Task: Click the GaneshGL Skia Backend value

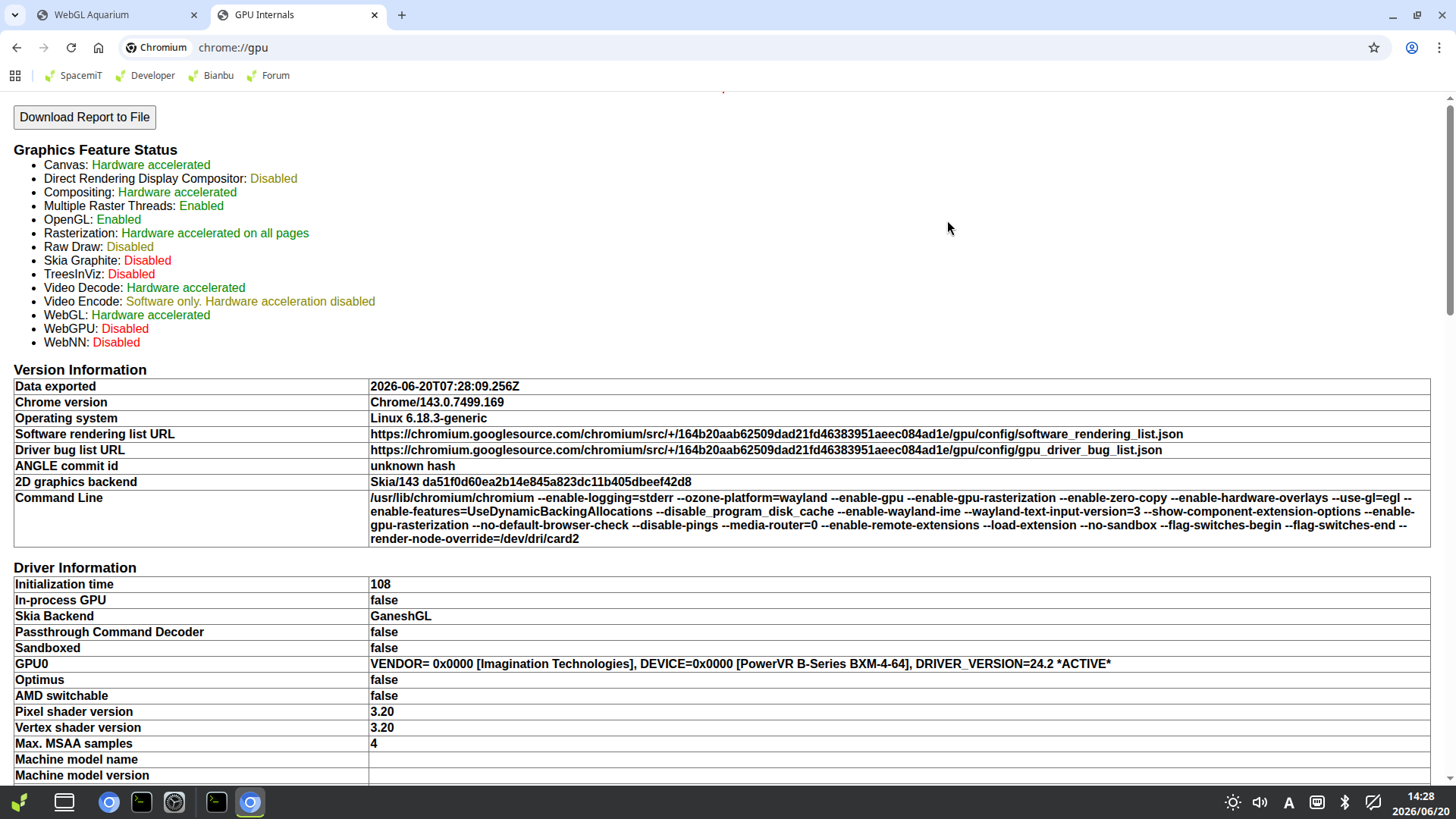Action: (400, 617)
